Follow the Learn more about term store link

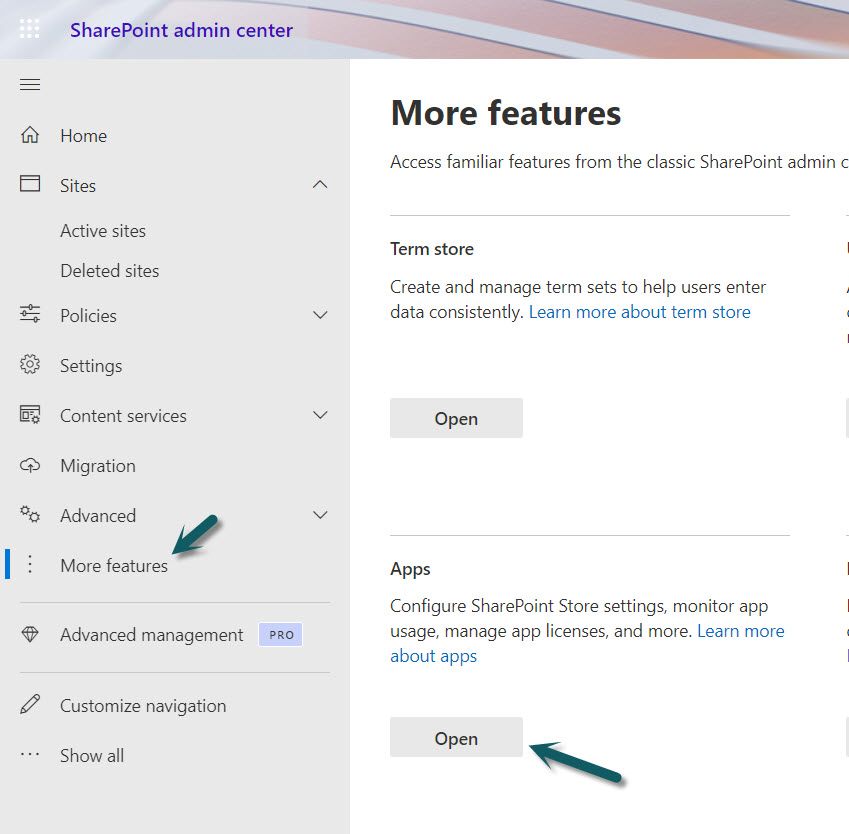[x=639, y=312]
